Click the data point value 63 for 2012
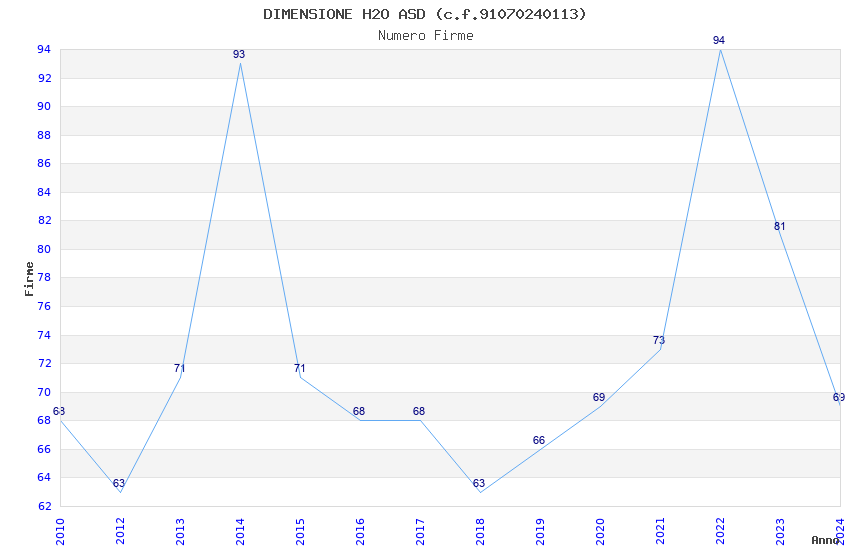850x550 pixels. tap(119, 483)
